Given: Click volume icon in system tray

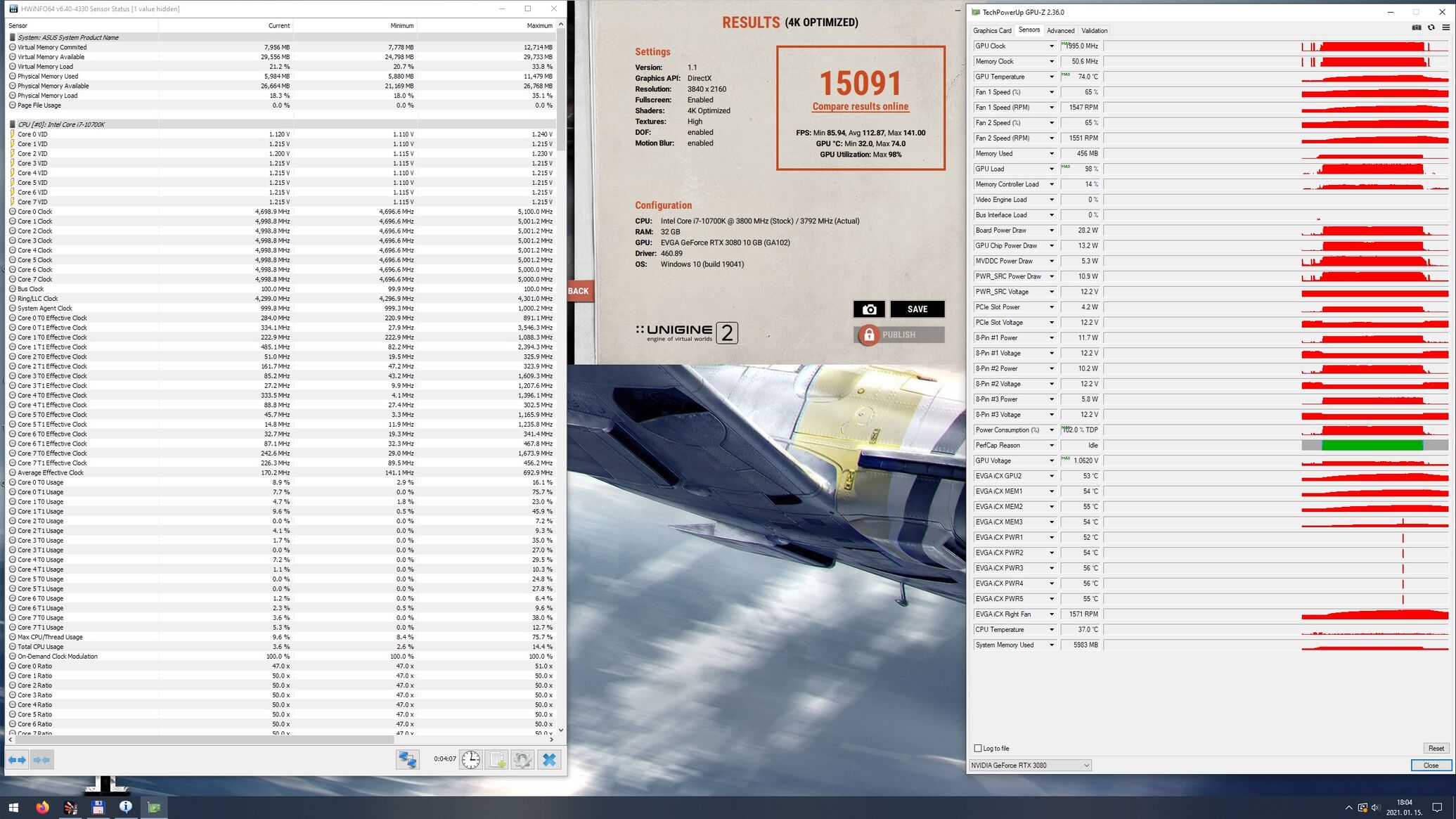Looking at the screenshot, I should 1376,807.
